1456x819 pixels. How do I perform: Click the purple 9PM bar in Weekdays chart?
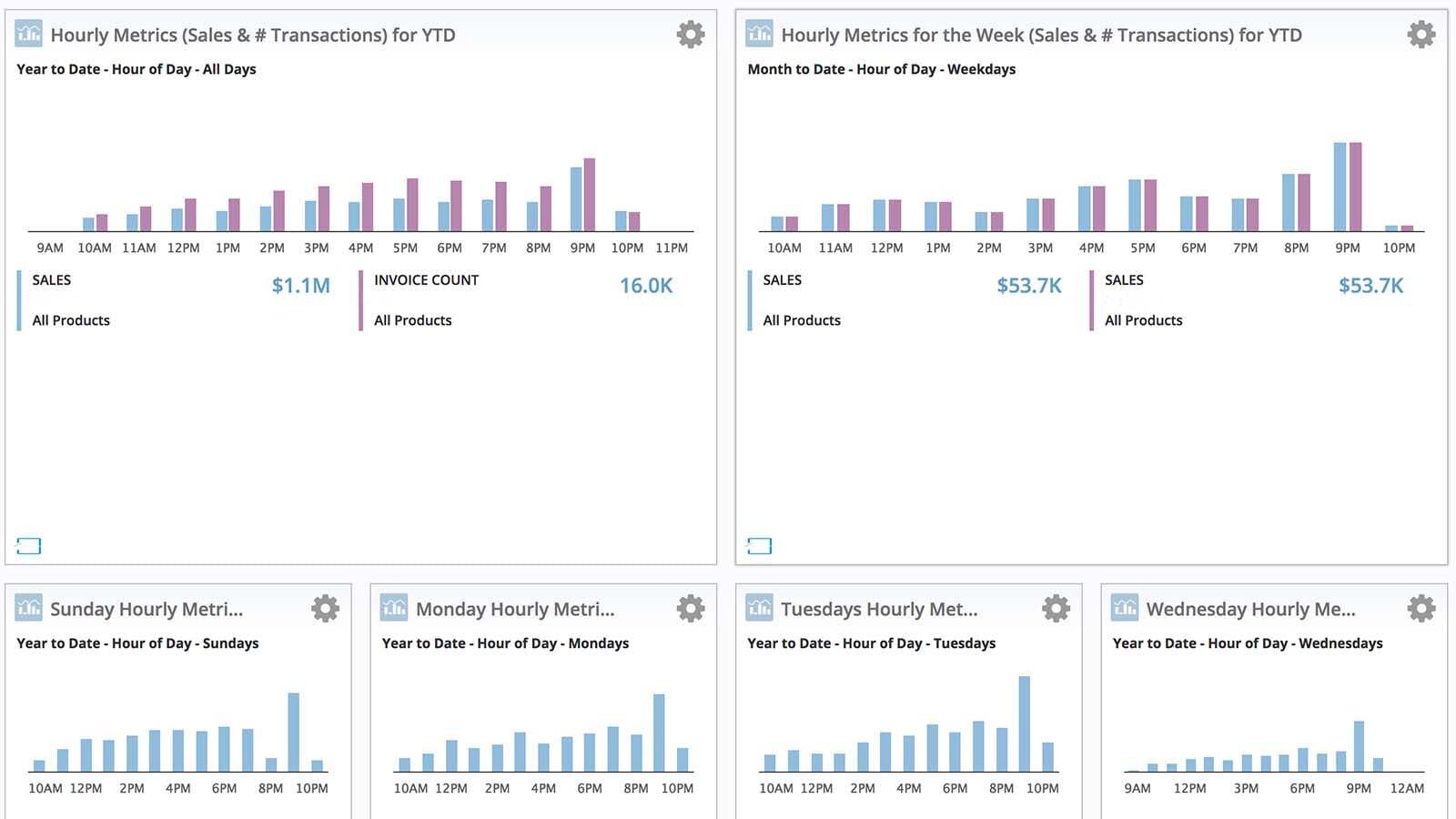click(x=1356, y=187)
